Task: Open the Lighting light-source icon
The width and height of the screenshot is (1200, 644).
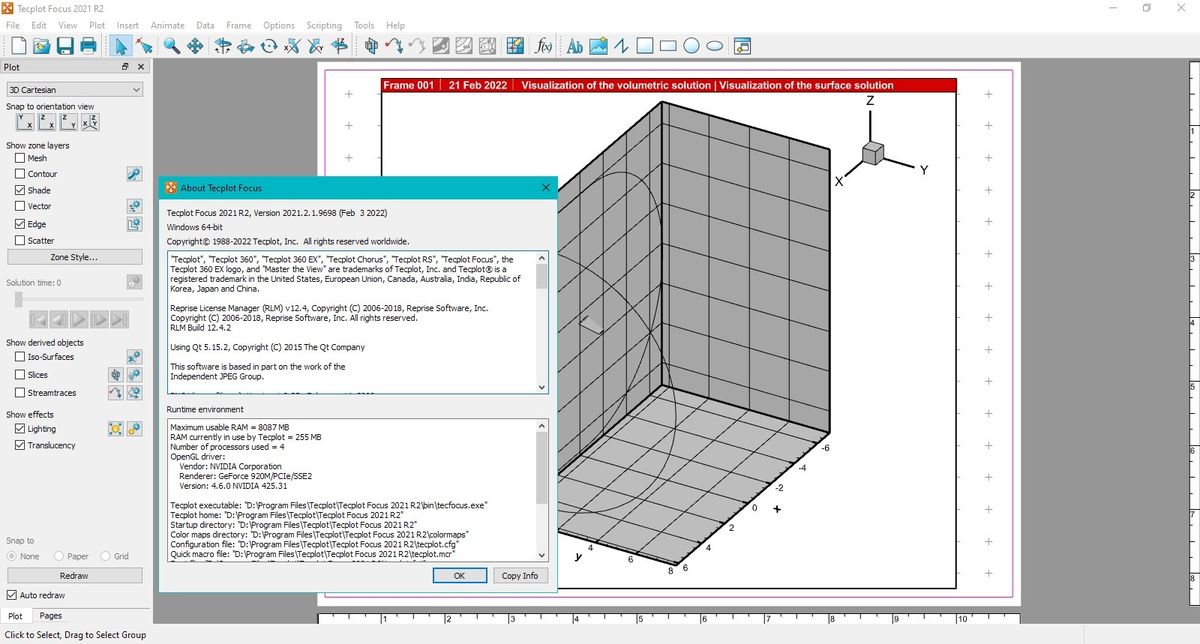Action: [115, 429]
